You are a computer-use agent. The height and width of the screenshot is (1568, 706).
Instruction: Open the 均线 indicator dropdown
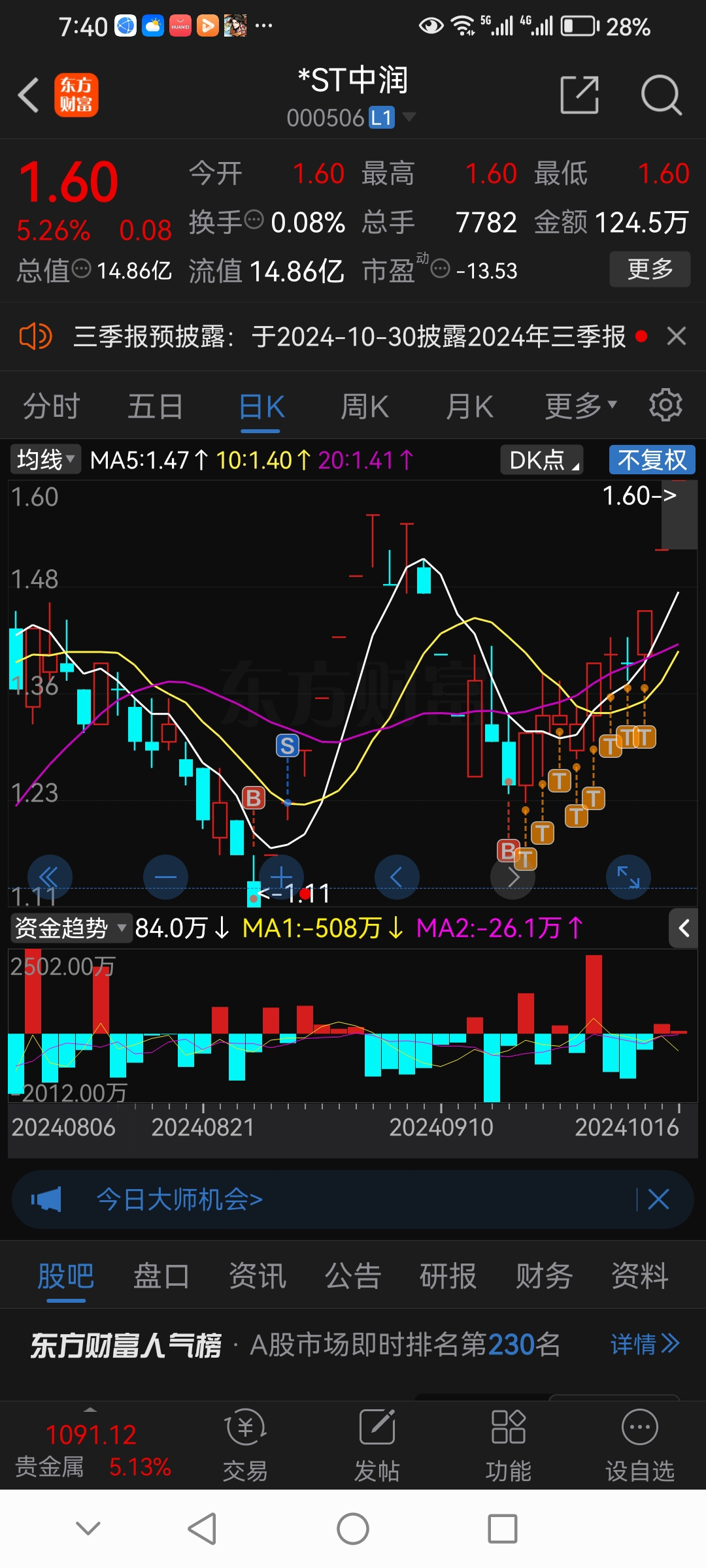45,459
